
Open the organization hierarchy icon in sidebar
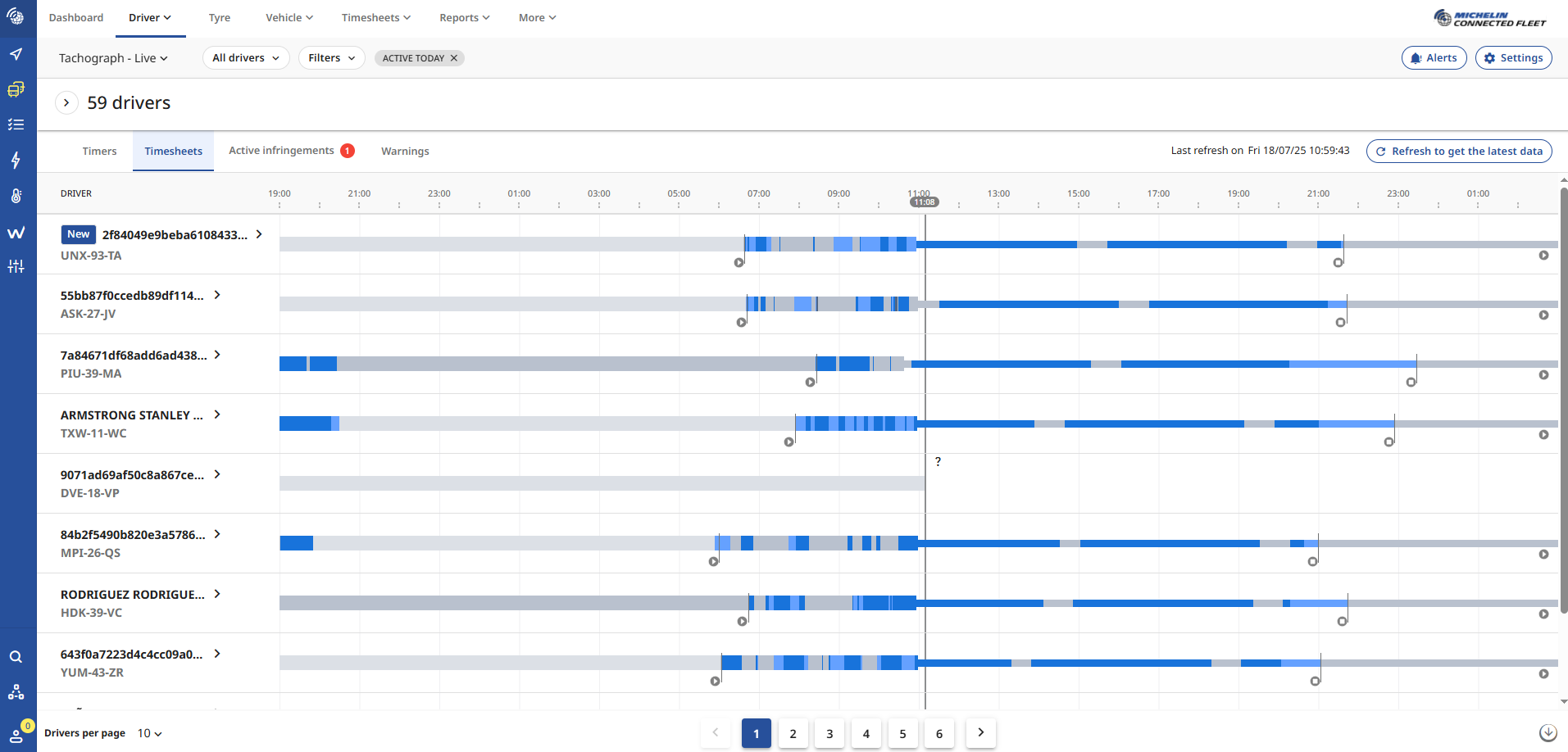pos(16,692)
